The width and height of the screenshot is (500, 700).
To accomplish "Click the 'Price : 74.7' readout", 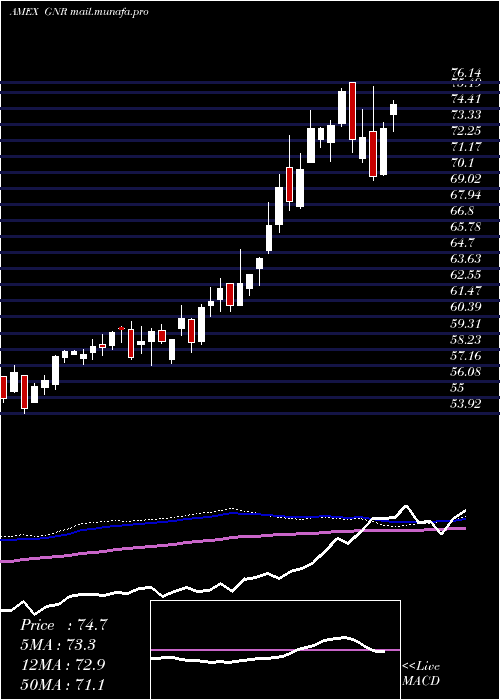I will pyautogui.click(x=63, y=625).
